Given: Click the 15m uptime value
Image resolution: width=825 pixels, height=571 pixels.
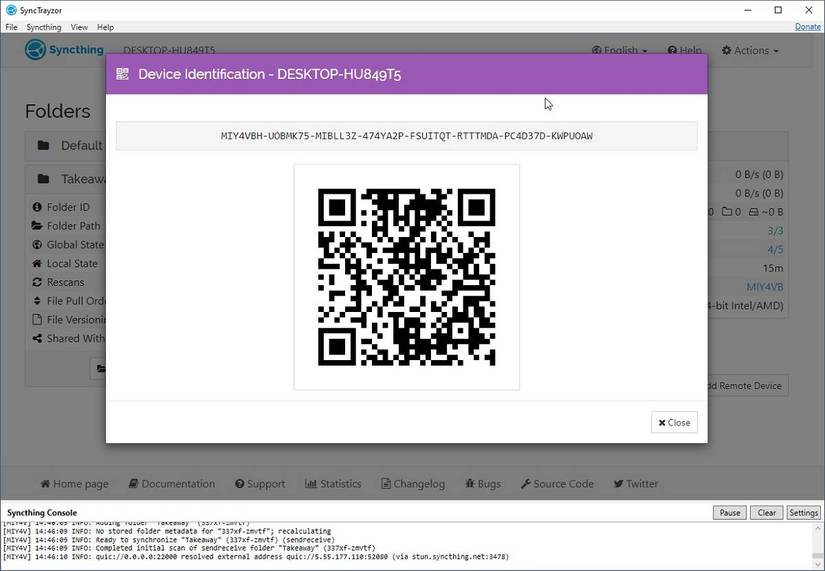Looking at the screenshot, I should (x=773, y=268).
